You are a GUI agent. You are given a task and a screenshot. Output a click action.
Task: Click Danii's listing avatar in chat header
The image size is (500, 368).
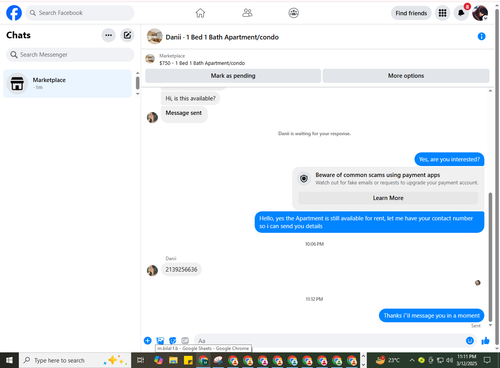coord(155,36)
